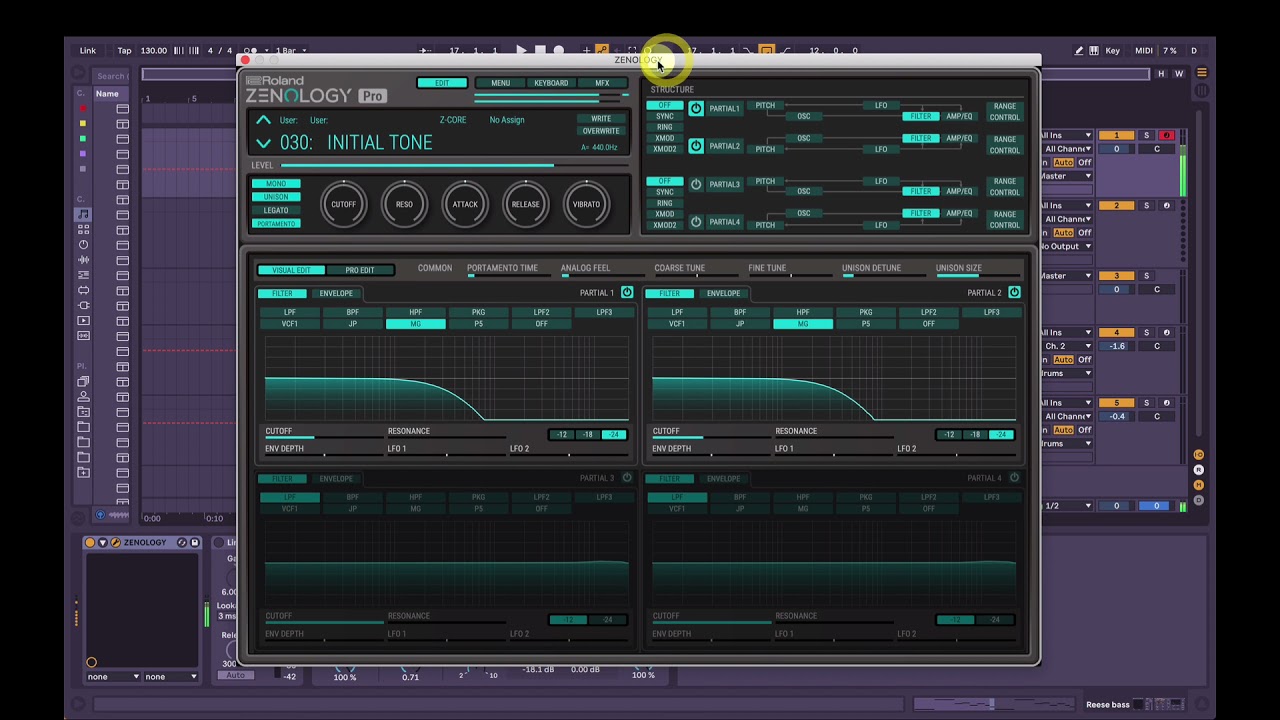Screen dimensions: 1280x720
Task: Toggle PORTAMENTO mode
Action: pyautogui.click(x=276, y=223)
